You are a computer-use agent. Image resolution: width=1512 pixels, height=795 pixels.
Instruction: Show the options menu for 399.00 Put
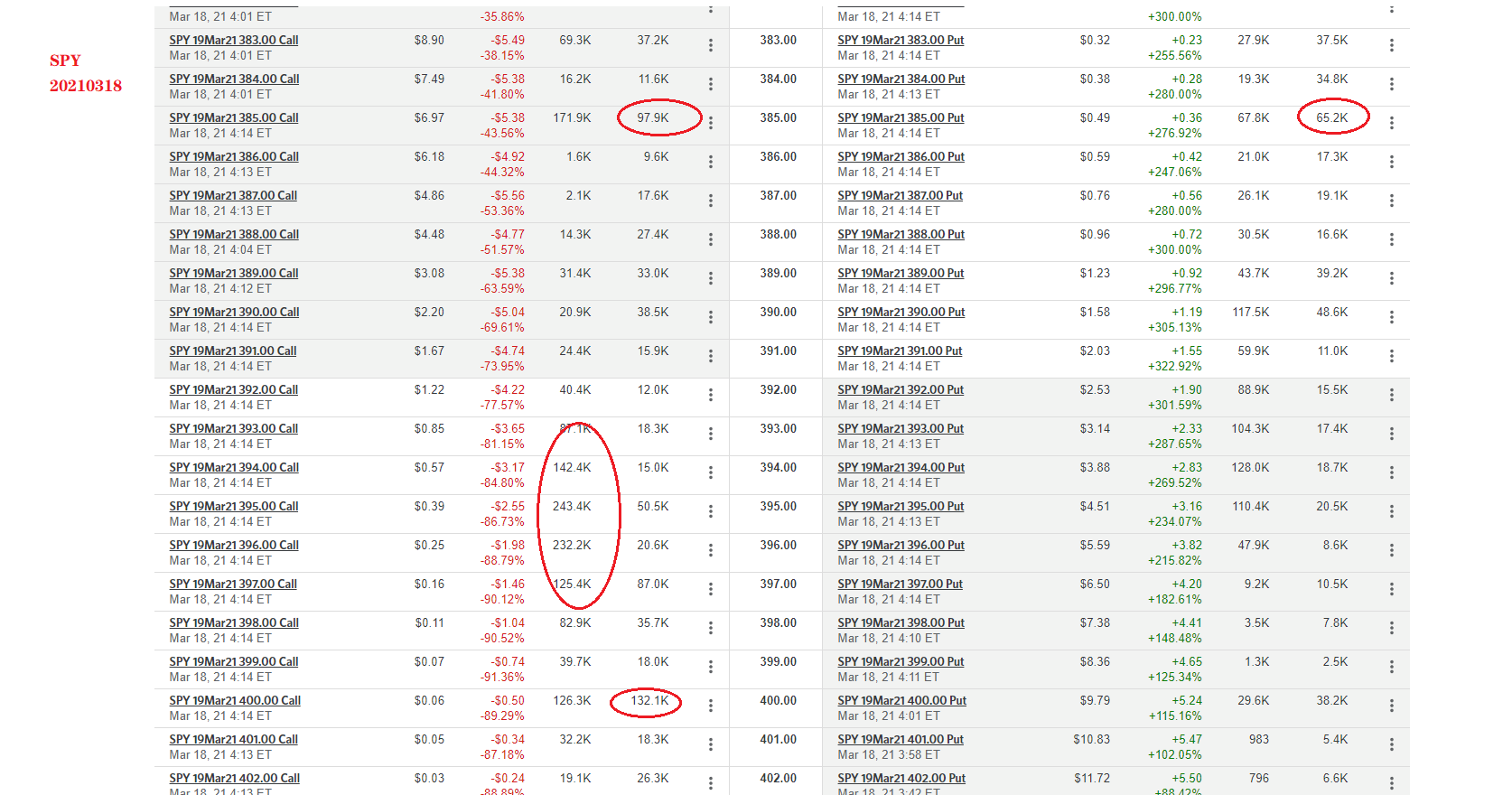click(1392, 667)
